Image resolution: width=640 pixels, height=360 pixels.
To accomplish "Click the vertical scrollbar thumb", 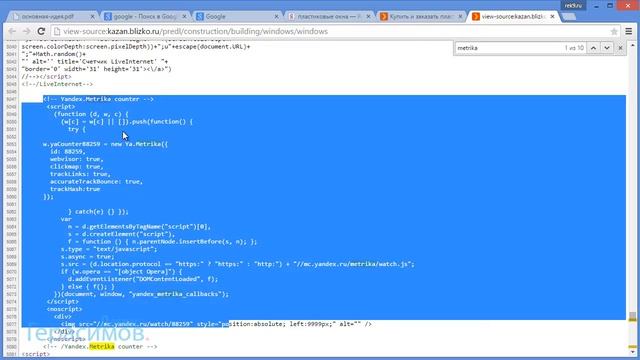I will click(633, 317).
